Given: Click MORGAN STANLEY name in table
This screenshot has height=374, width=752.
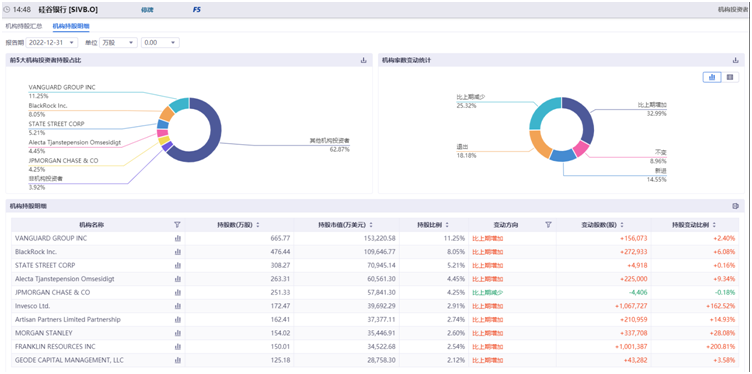Looking at the screenshot, I should (43, 333).
